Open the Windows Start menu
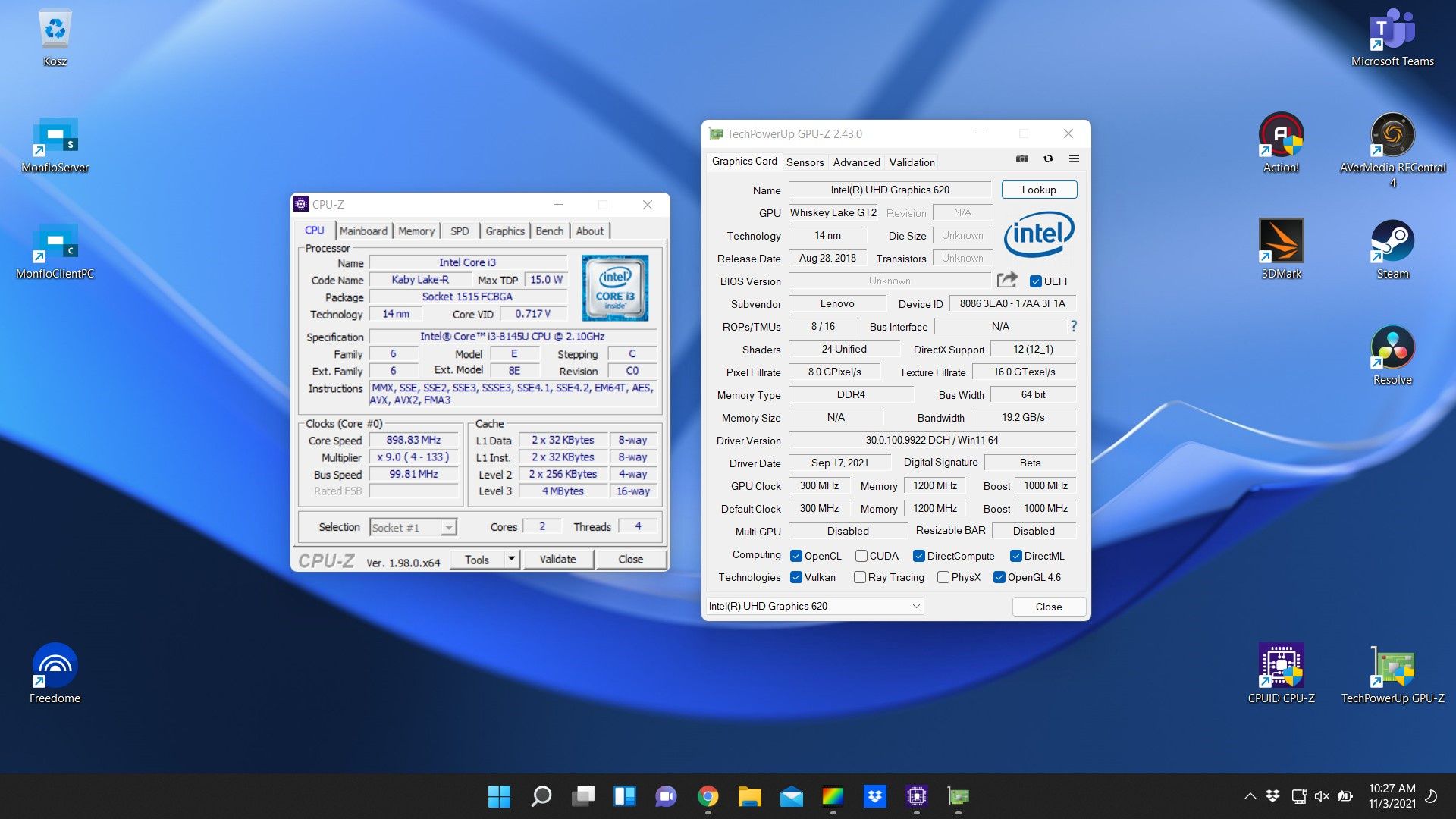Screen dimensions: 1456x819 (x=499, y=796)
